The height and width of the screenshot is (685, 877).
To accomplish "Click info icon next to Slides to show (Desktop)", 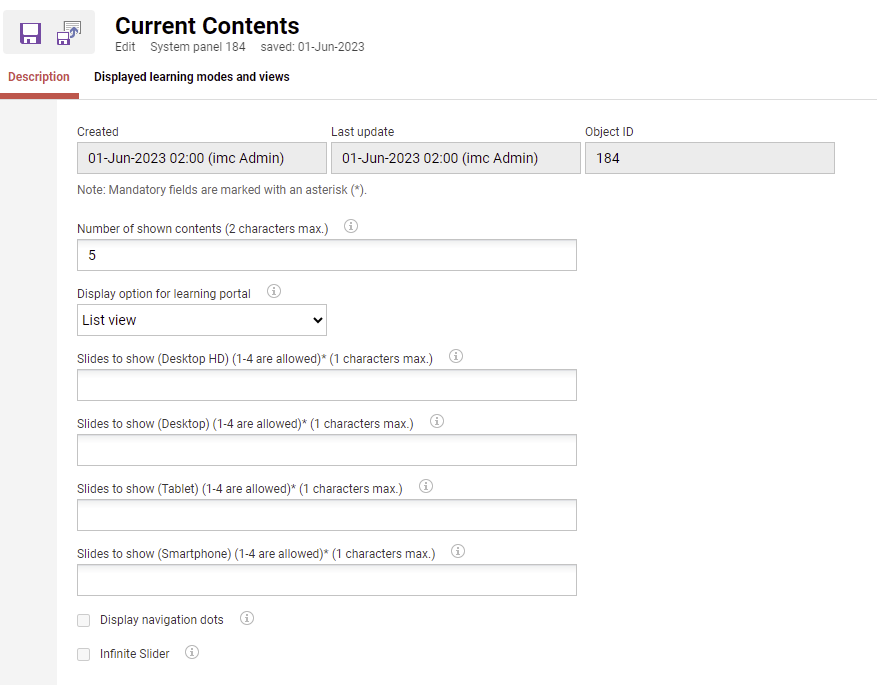I will tap(436, 422).
